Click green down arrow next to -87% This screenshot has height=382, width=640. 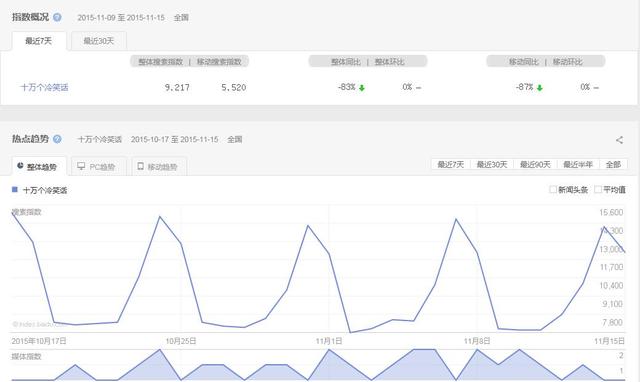[540, 88]
